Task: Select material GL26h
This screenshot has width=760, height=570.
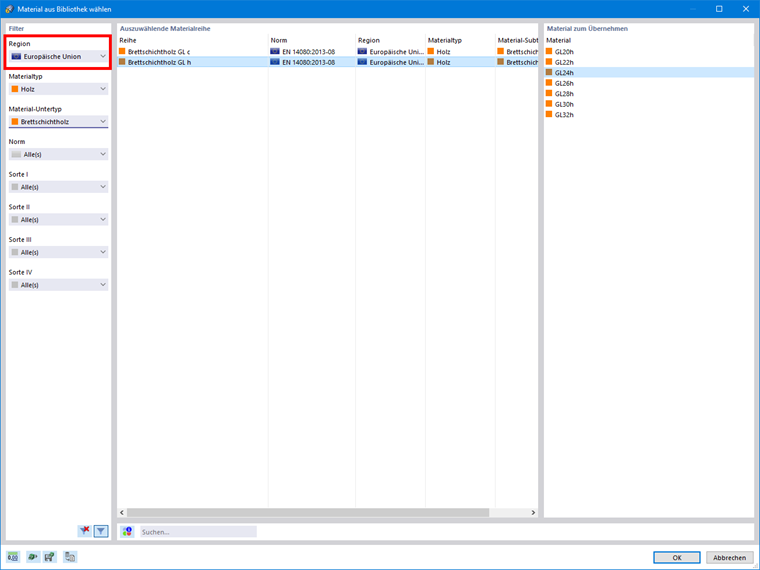Action: [649, 83]
